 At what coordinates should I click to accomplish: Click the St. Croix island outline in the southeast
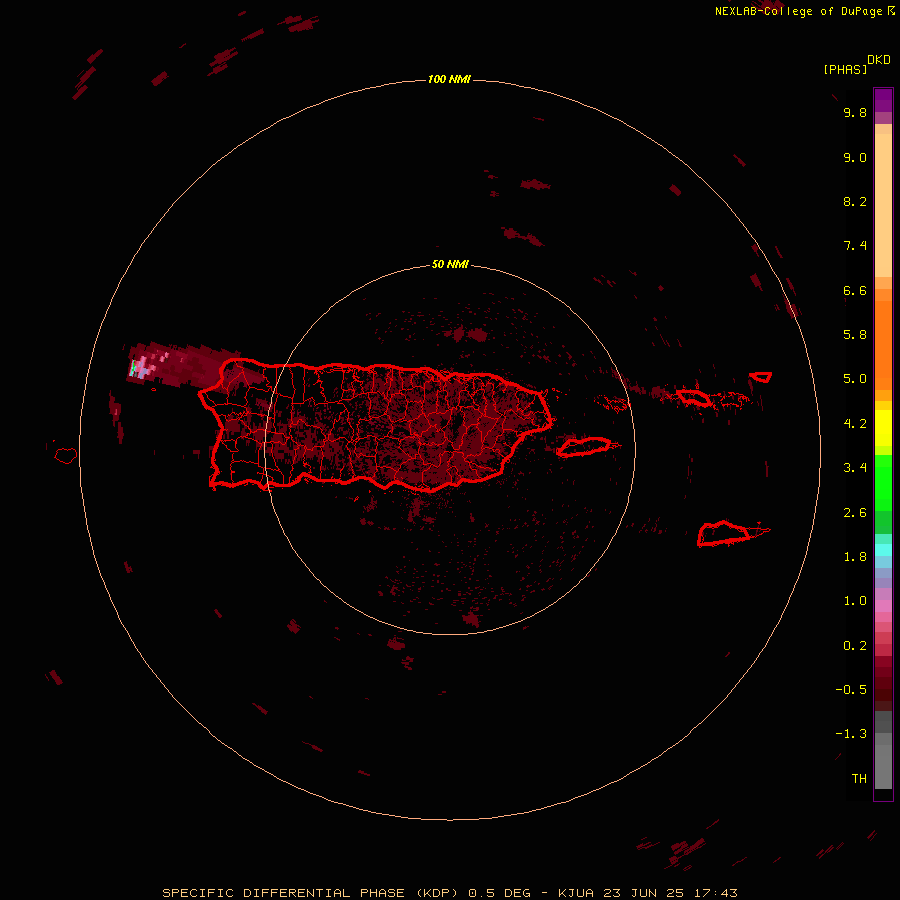coord(724,534)
